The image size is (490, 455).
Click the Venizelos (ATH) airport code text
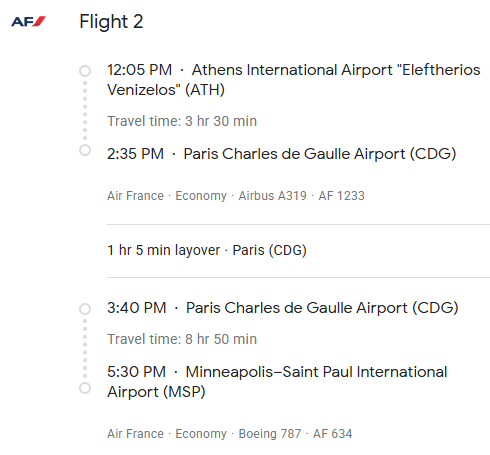point(166,90)
